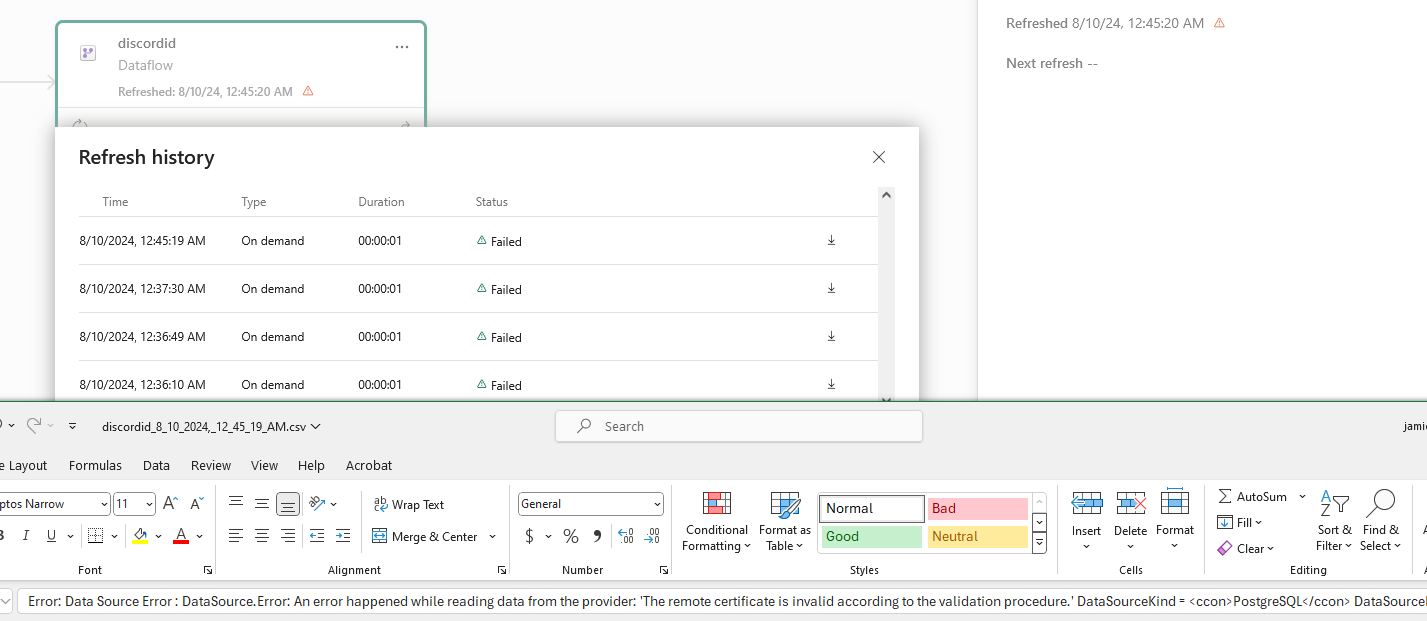Expand the Merge & Center dropdown arrow
Screen dimensions: 1427x621
(492, 536)
